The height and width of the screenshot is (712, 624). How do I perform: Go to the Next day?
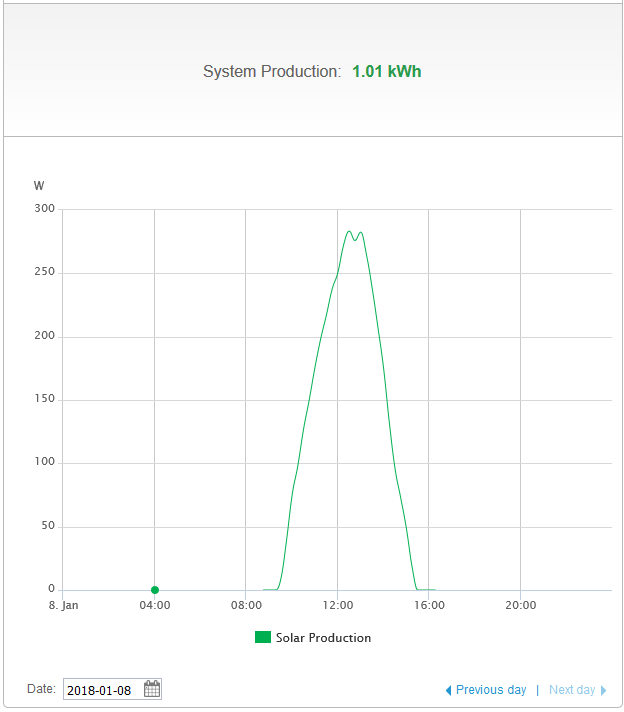[x=572, y=690]
